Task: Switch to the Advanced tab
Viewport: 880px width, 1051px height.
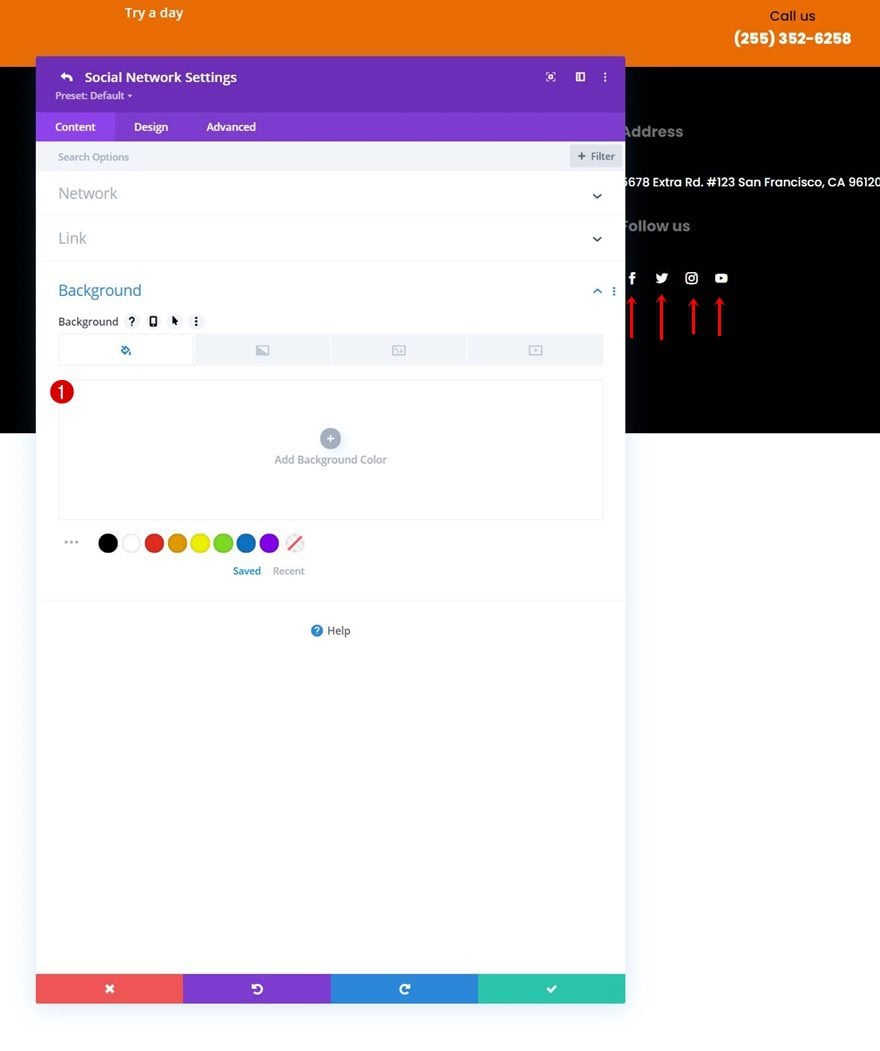Action: 231,127
